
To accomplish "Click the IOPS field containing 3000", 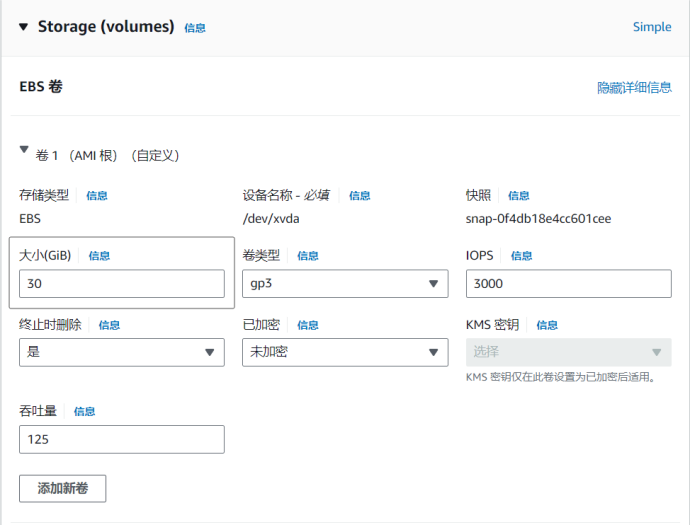I will (x=569, y=284).
